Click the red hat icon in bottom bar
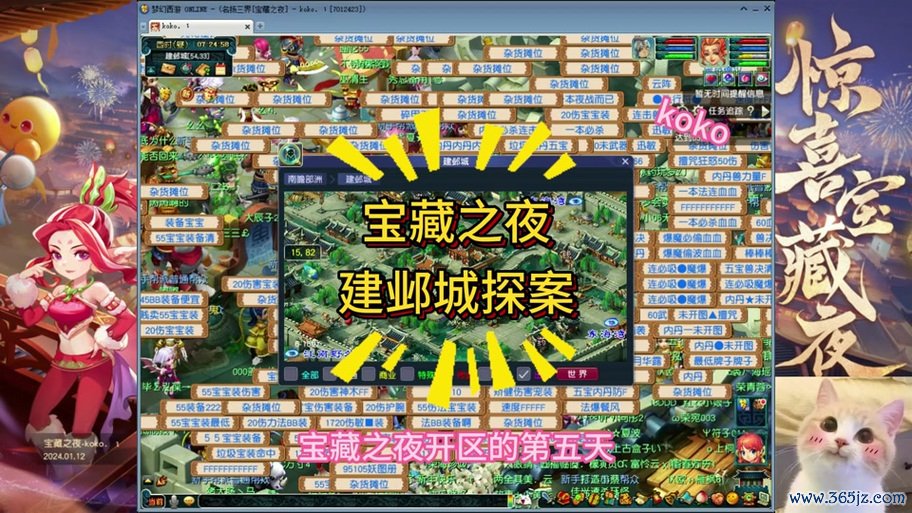912x513 pixels. (564, 498)
